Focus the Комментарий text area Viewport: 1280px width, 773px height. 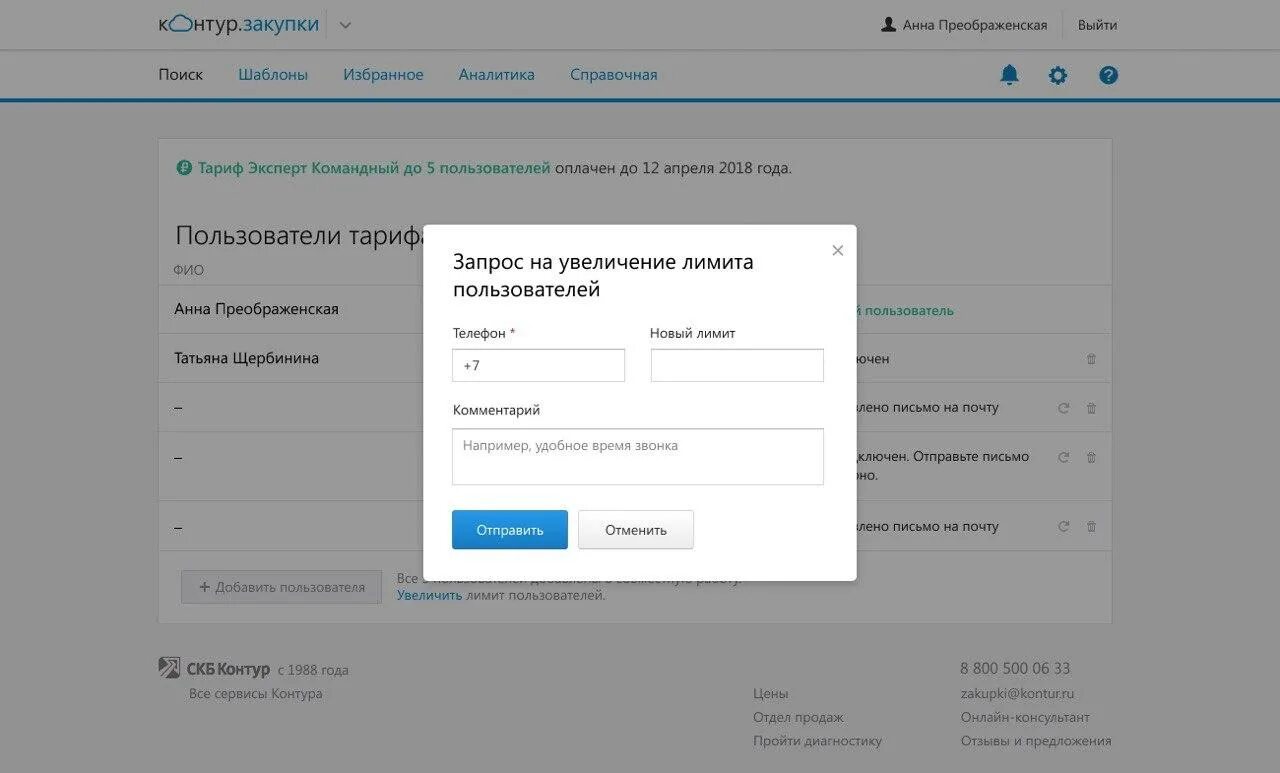pos(638,457)
